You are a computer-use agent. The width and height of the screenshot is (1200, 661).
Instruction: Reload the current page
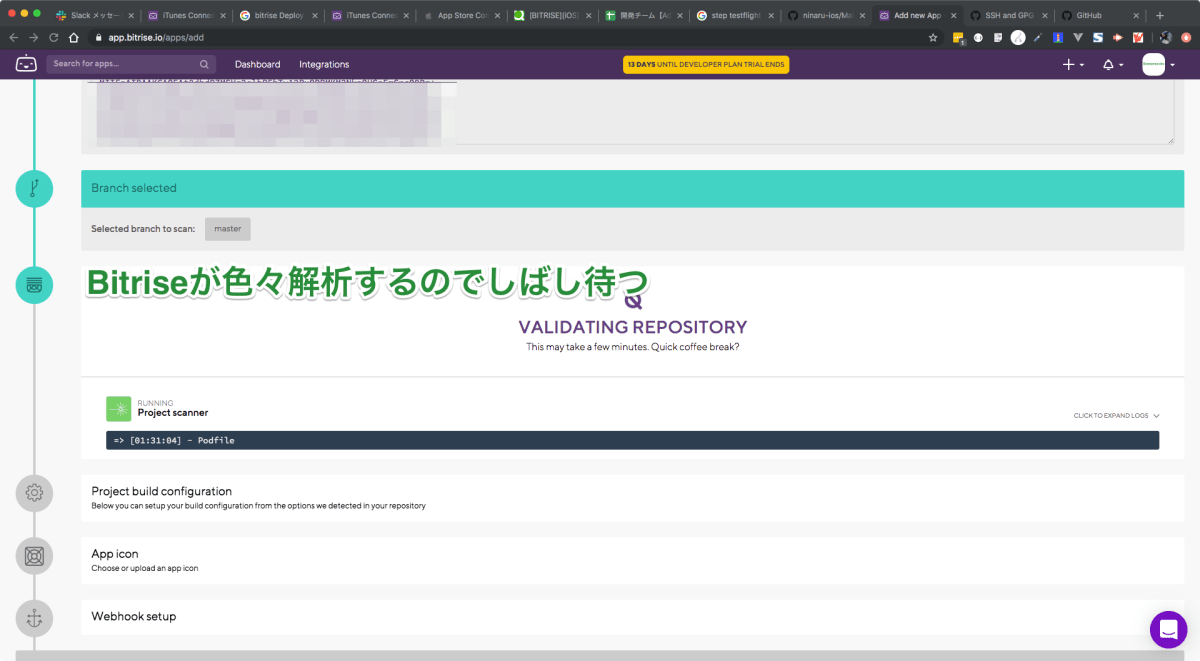tap(53, 37)
